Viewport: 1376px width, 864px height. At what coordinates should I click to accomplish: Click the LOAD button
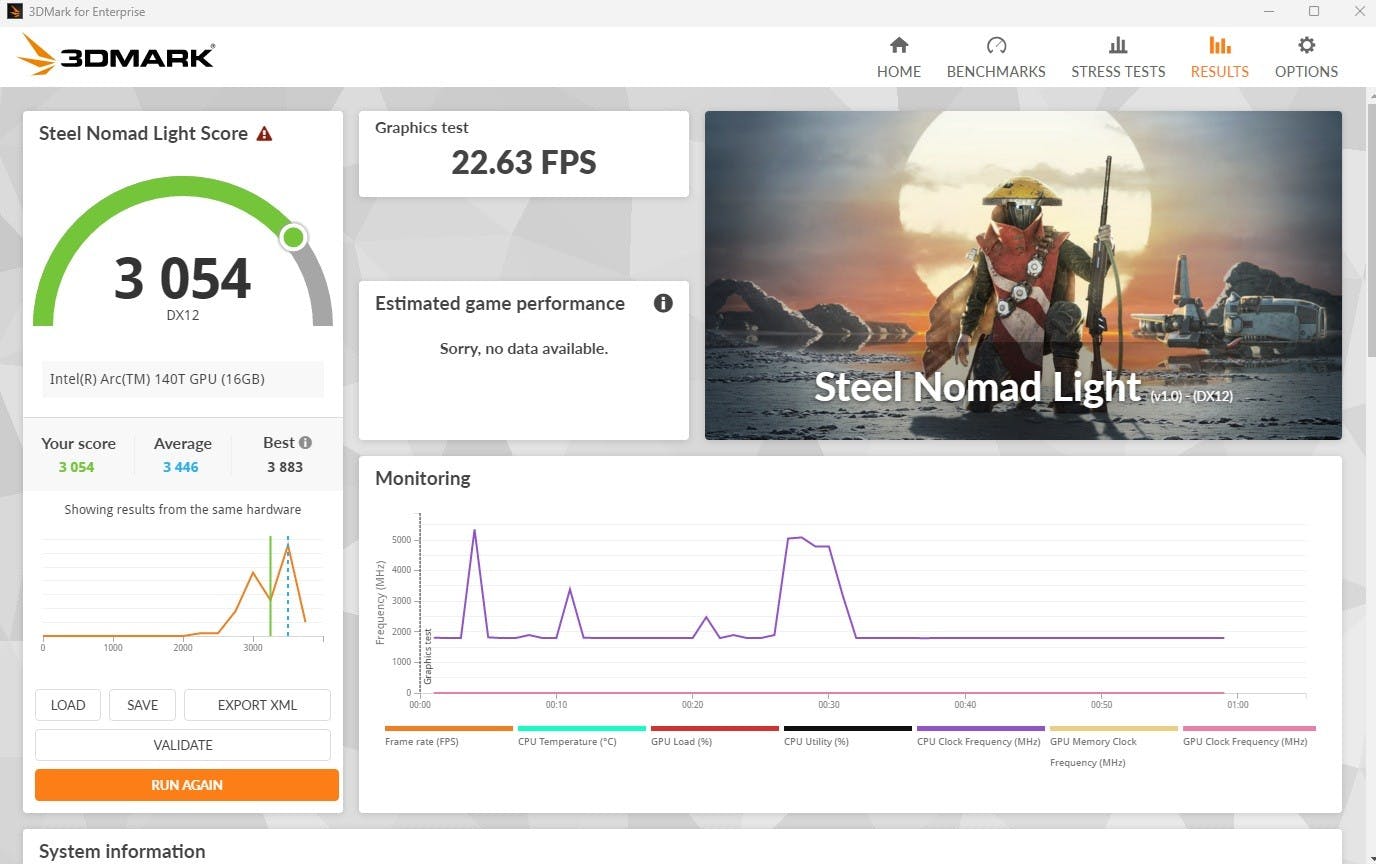coord(68,705)
